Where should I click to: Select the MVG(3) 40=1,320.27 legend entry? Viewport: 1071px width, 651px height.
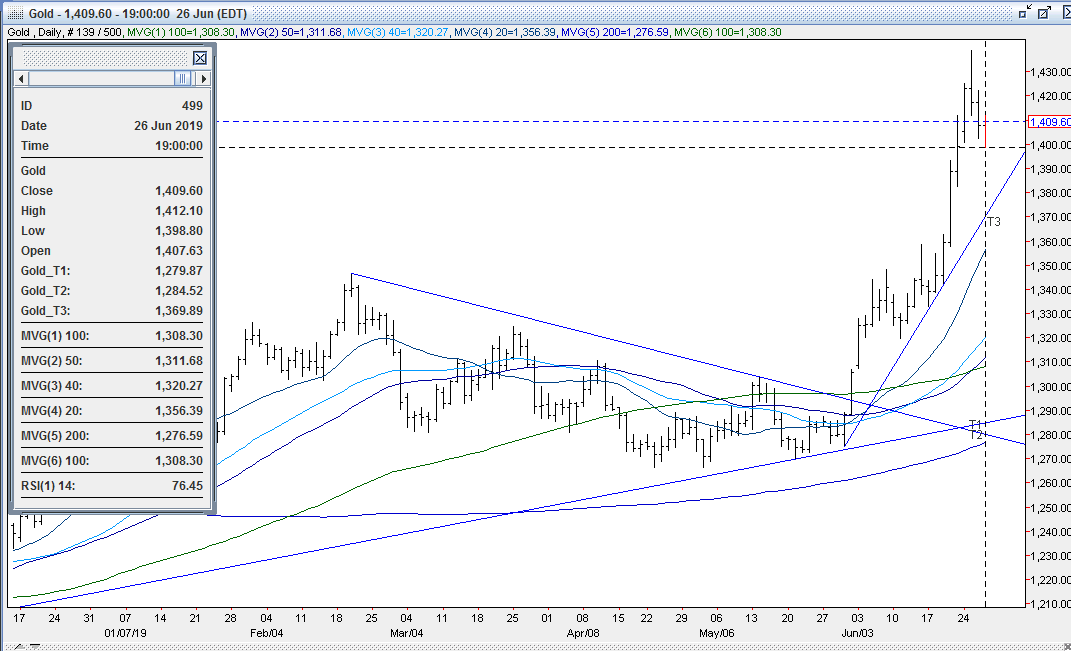click(x=398, y=32)
